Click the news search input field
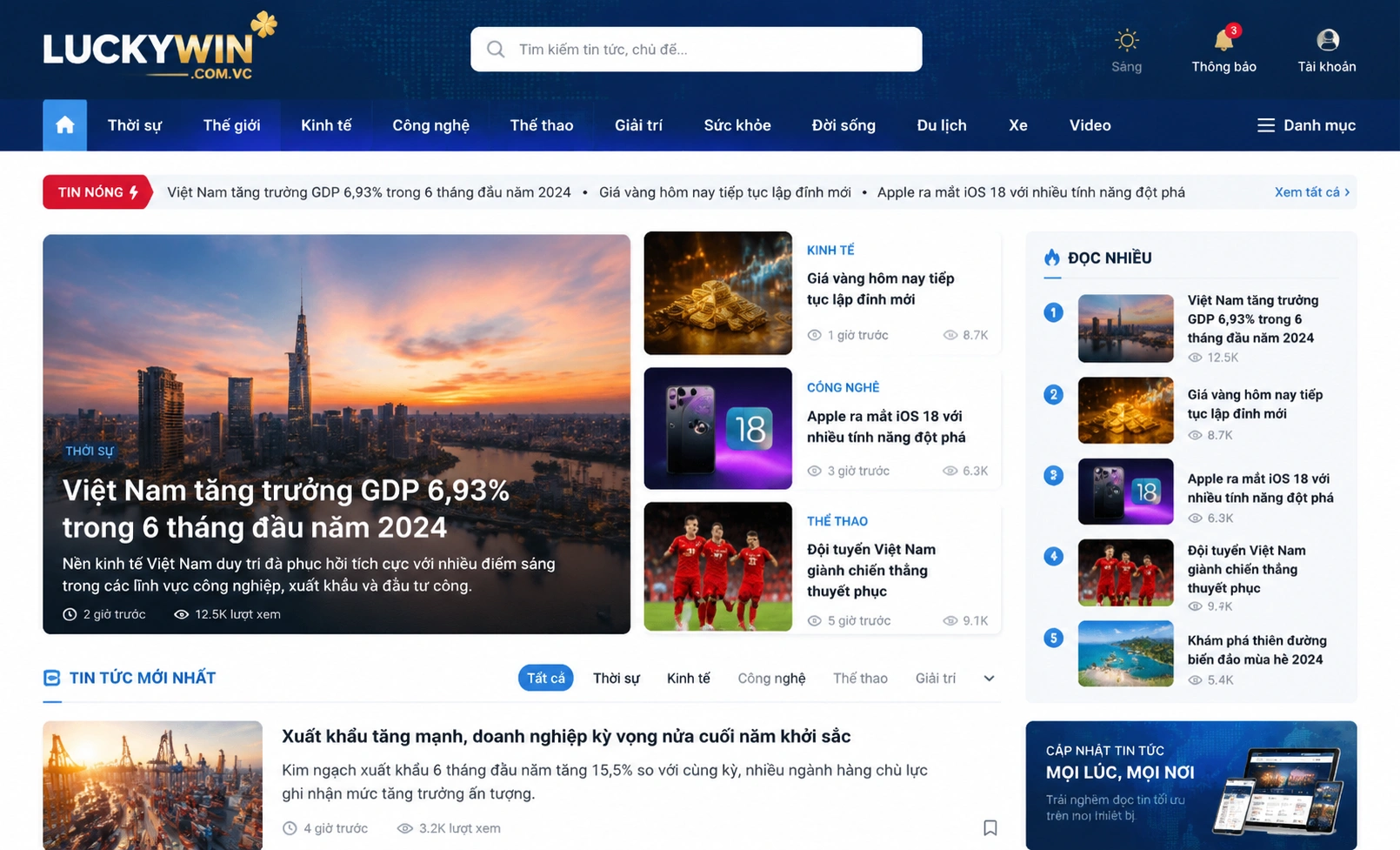 coord(696,50)
